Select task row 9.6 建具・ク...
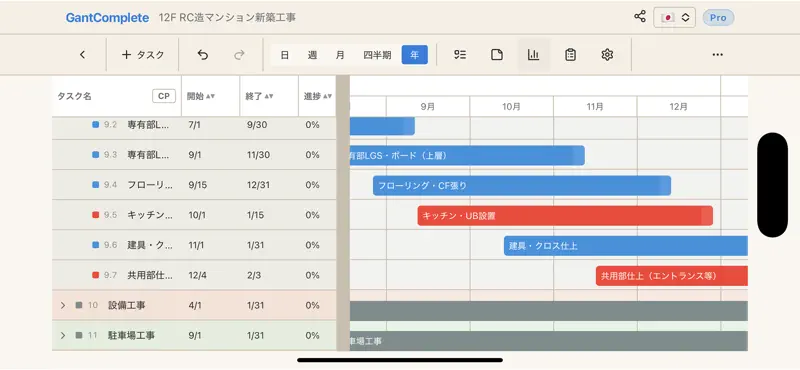 click(x=194, y=245)
